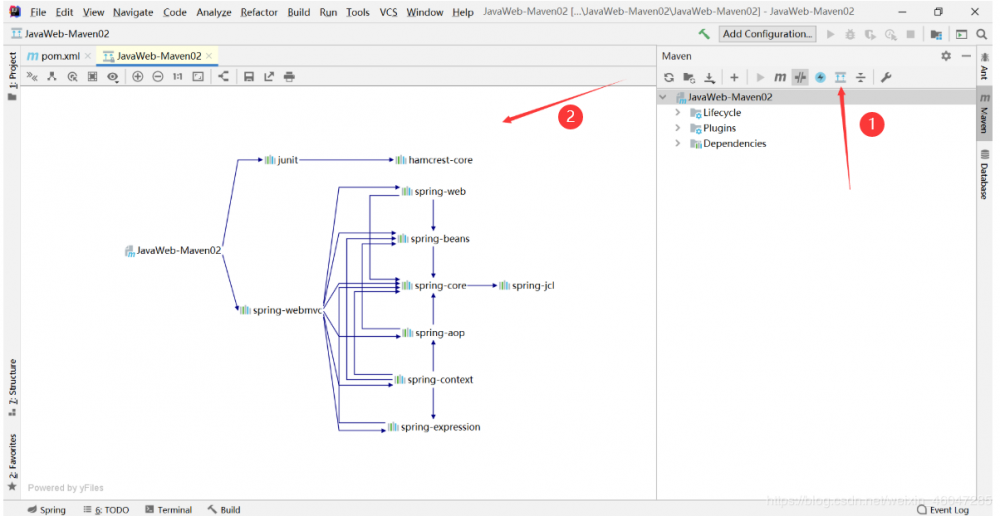Viewport: 1000px width, 516px height.
Task: Click the Add Configuration button
Action: click(x=767, y=33)
